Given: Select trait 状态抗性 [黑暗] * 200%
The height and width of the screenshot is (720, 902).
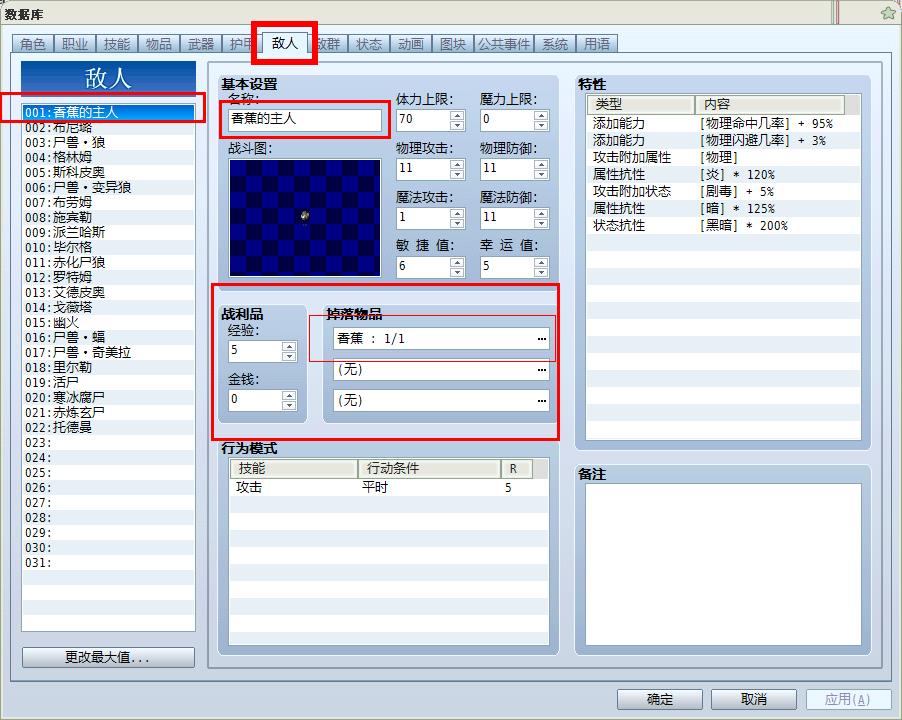Looking at the screenshot, I should pos(723,225).
